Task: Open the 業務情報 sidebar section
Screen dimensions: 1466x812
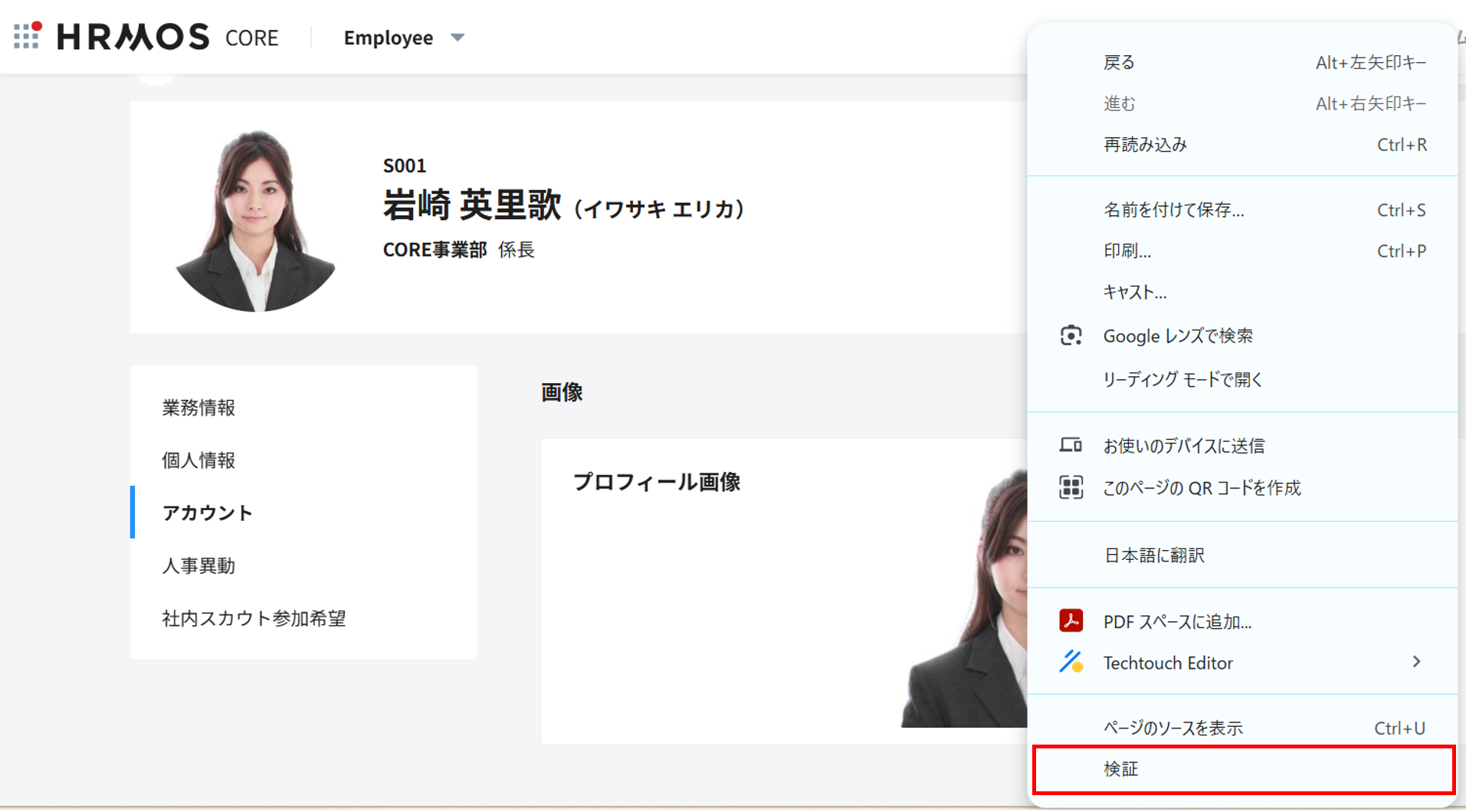Action: click(198, 408)
